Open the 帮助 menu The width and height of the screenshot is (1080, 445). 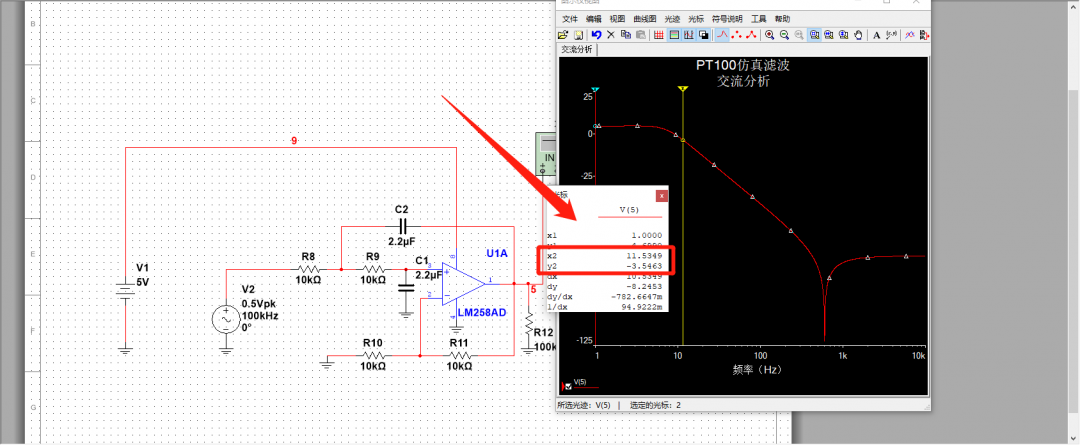783,18
